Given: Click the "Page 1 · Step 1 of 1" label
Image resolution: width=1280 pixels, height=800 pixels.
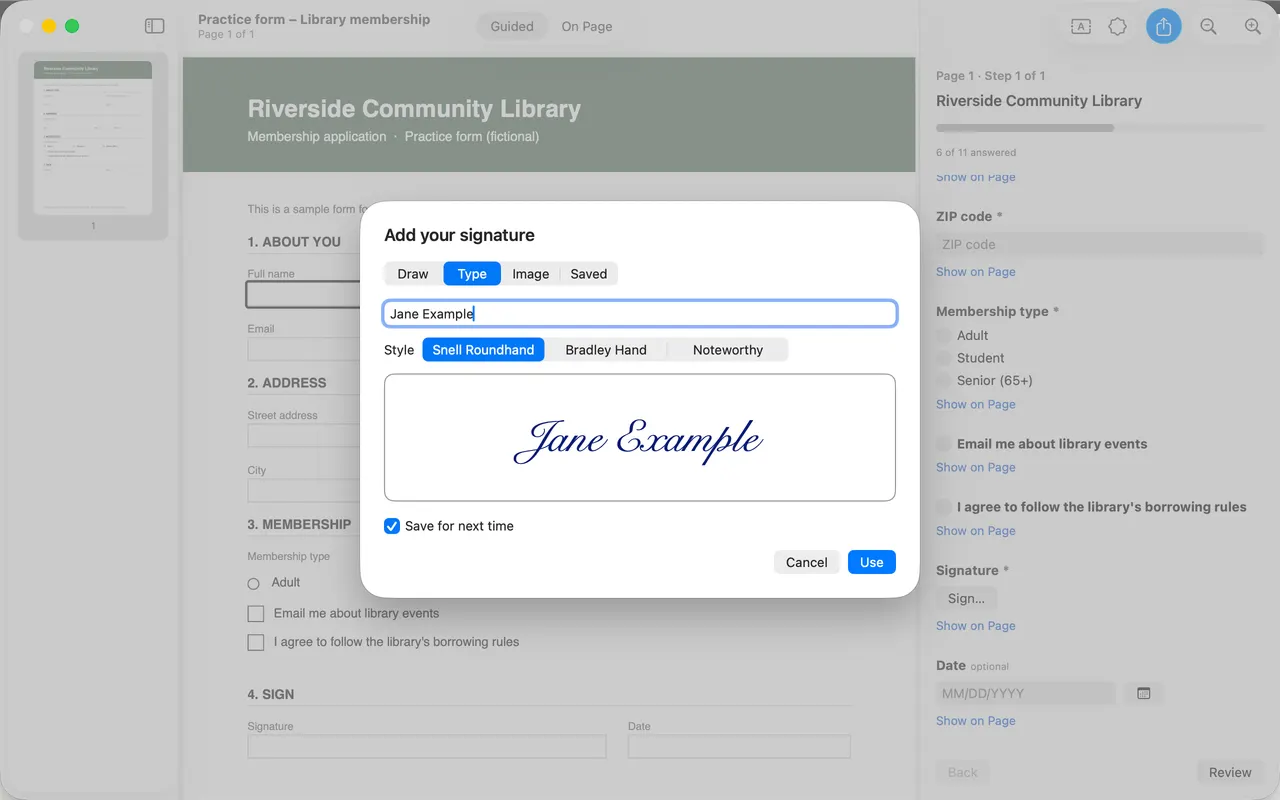Looking at the screenshot, I should pyautogui.click(x=991, y=76).
